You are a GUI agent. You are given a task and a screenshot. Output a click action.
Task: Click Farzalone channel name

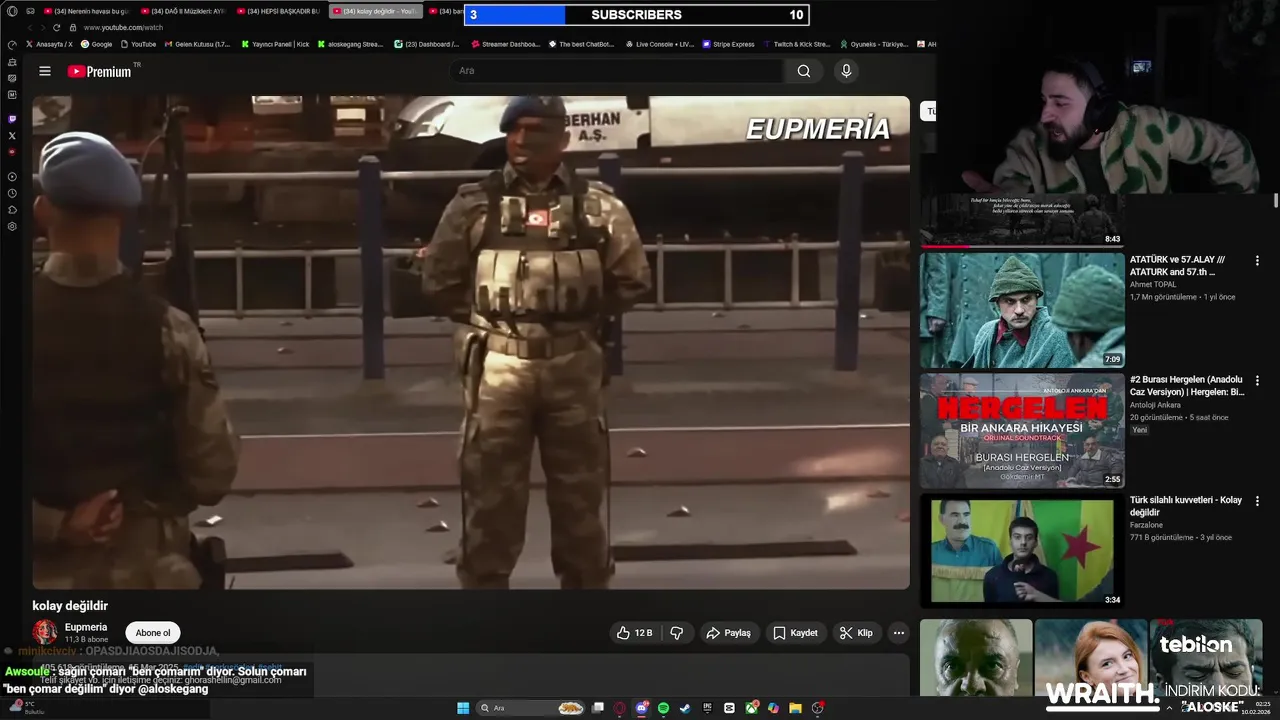click(x=1147, y=525)
